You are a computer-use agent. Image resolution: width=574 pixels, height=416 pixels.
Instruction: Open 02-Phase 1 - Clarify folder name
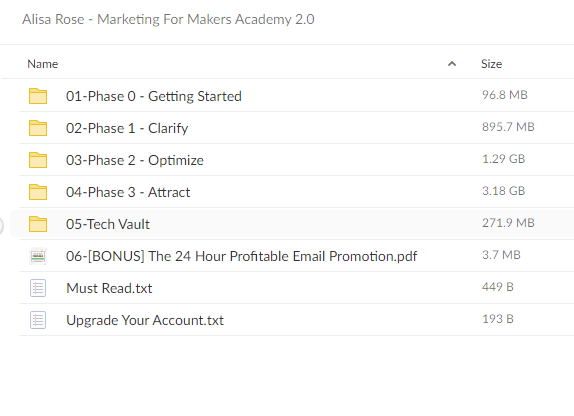tap(127, 129)
